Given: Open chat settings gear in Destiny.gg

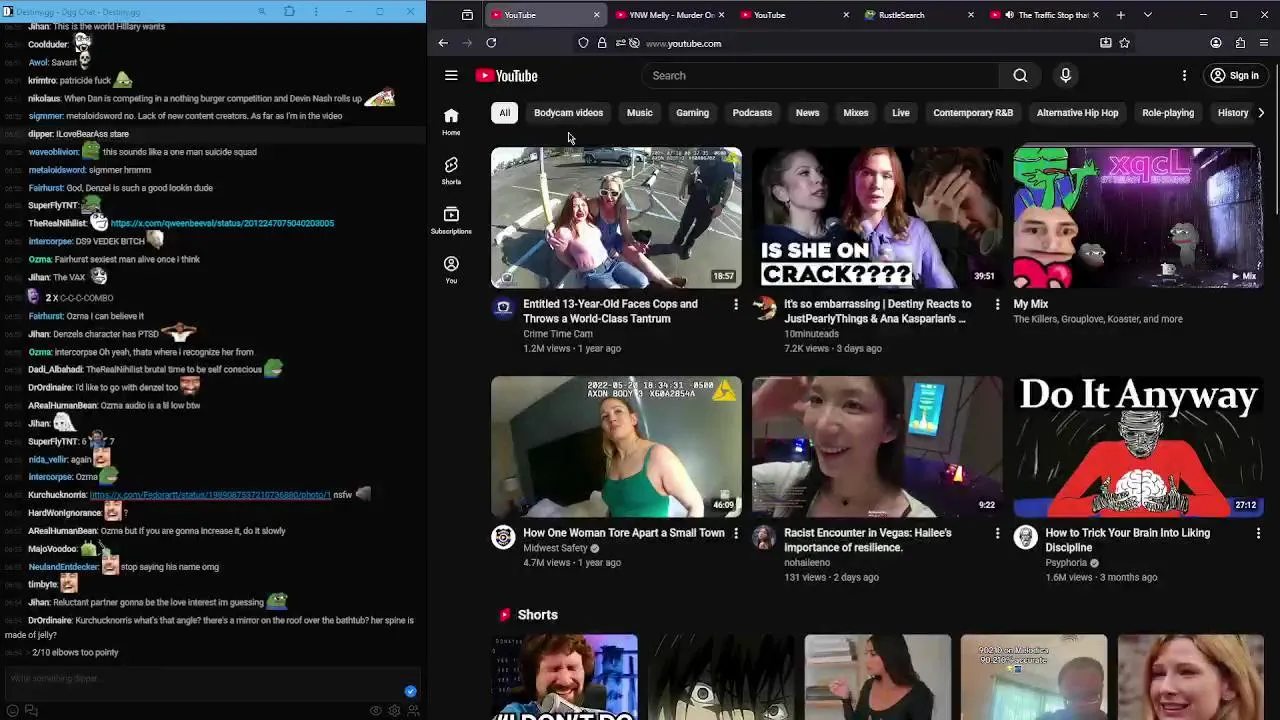Looking at the screenshot, I should (394, 711).
